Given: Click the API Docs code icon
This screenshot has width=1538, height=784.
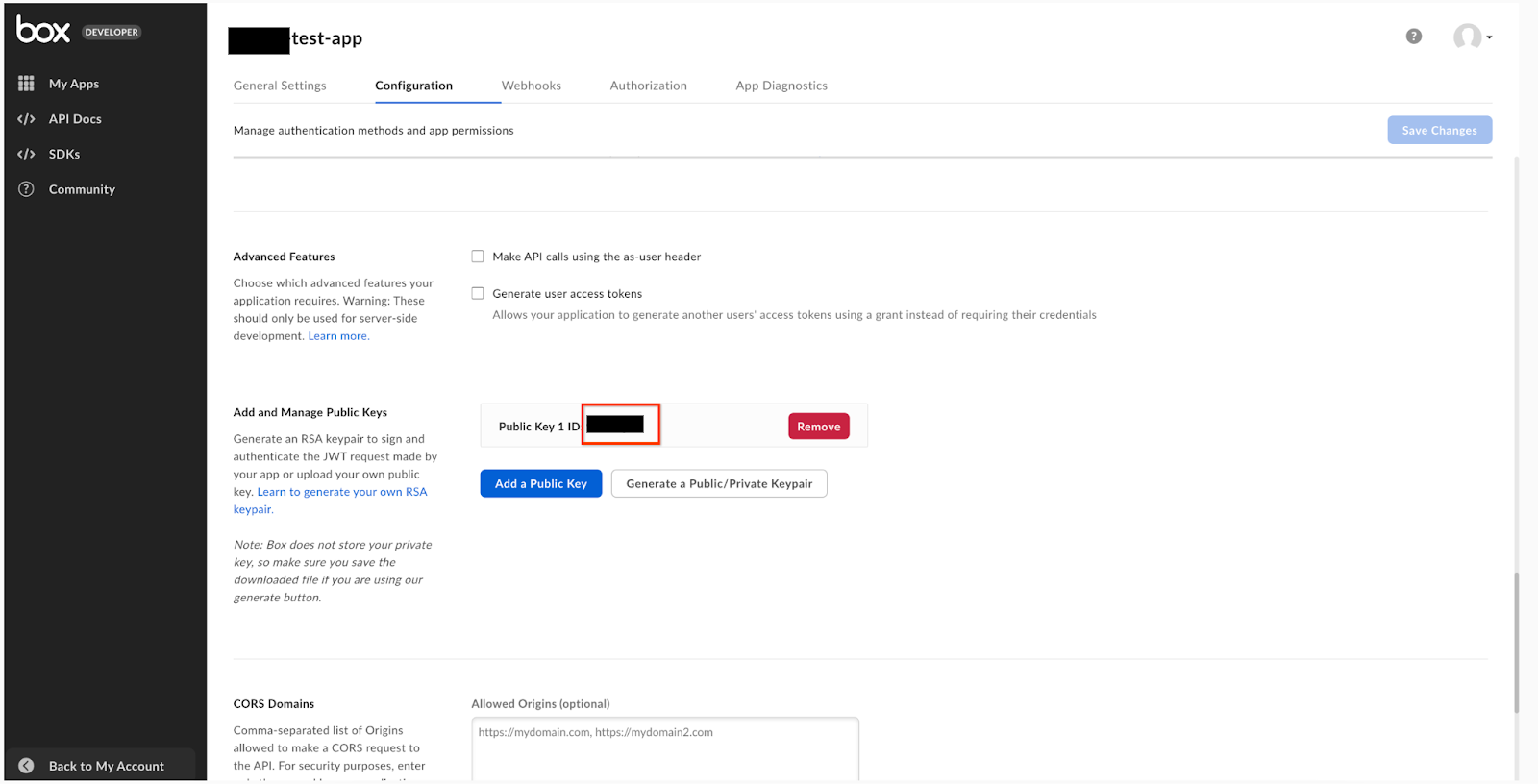Looking at the screenshot, I should pos(26,119).
